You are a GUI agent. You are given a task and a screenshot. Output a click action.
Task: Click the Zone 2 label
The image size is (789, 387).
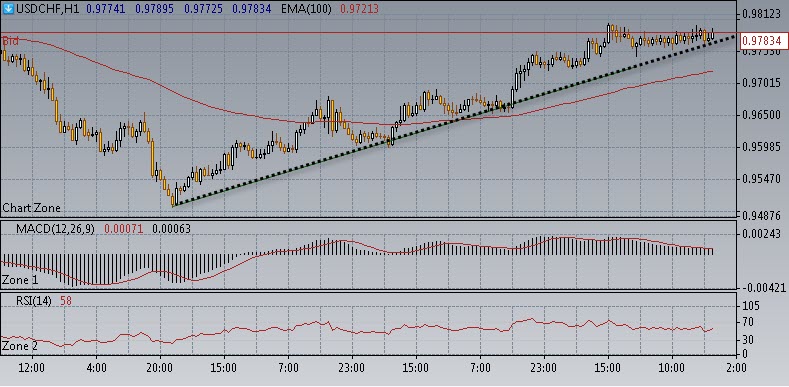[20, 346]
